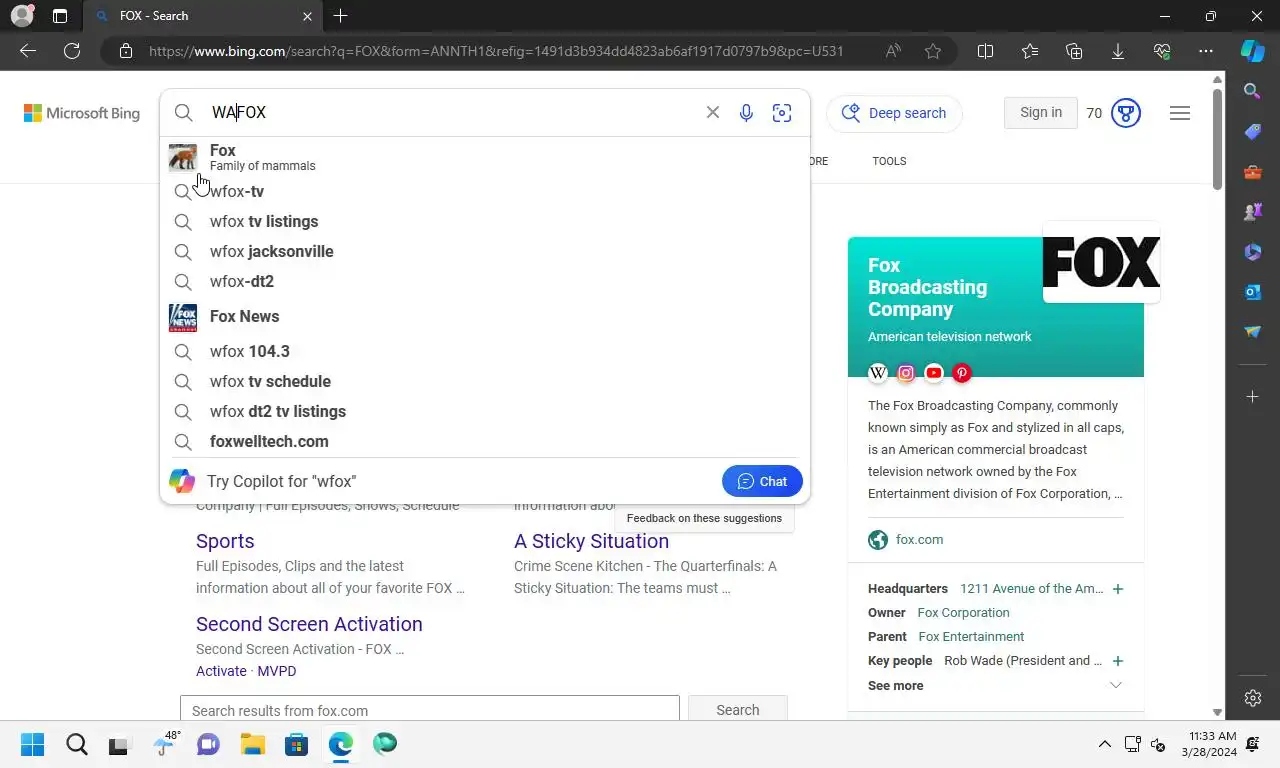Click "Search results from fox.com" field
This screenshot has height=768, width=1280.
coord(430,710)
